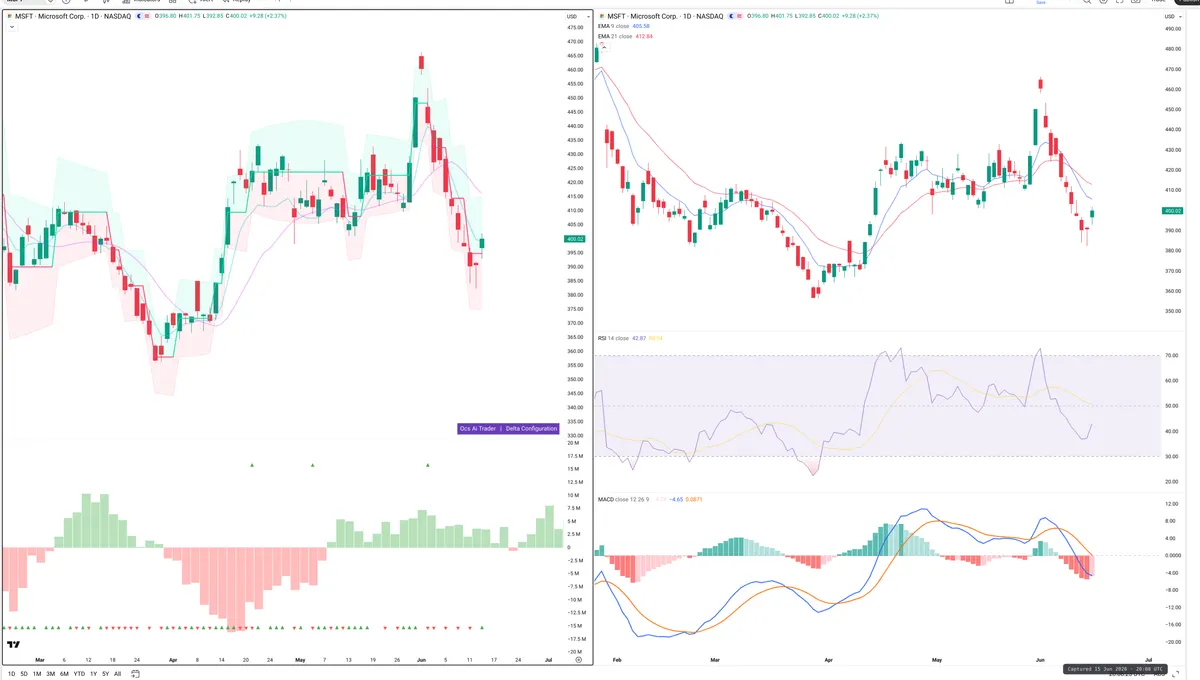Click the 12.00 level on the MACD scale
Viewport: 1200px width, 680px height.
point(1173,504)
